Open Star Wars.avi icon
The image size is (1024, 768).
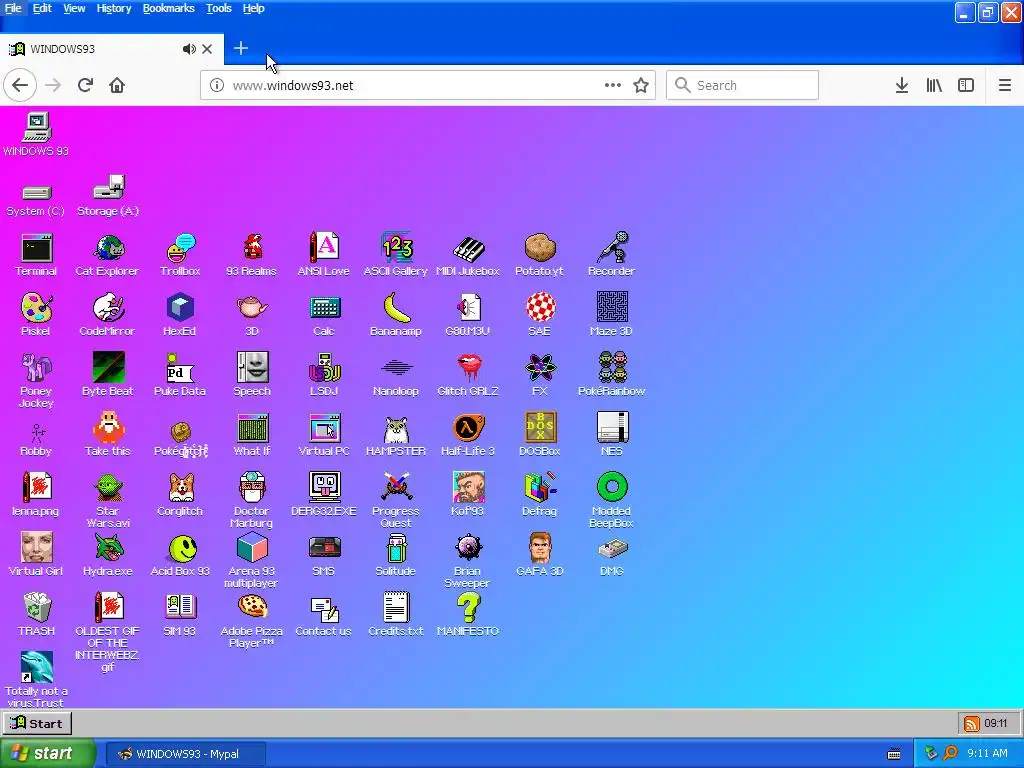[x=108, y=501]
